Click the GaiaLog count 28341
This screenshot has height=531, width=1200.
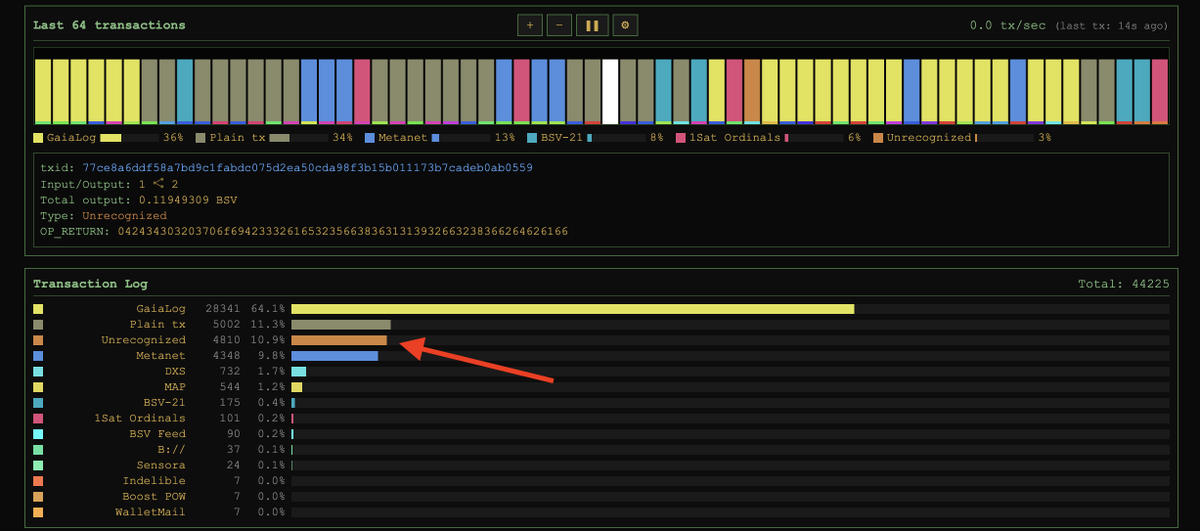(x=222, y=310)
